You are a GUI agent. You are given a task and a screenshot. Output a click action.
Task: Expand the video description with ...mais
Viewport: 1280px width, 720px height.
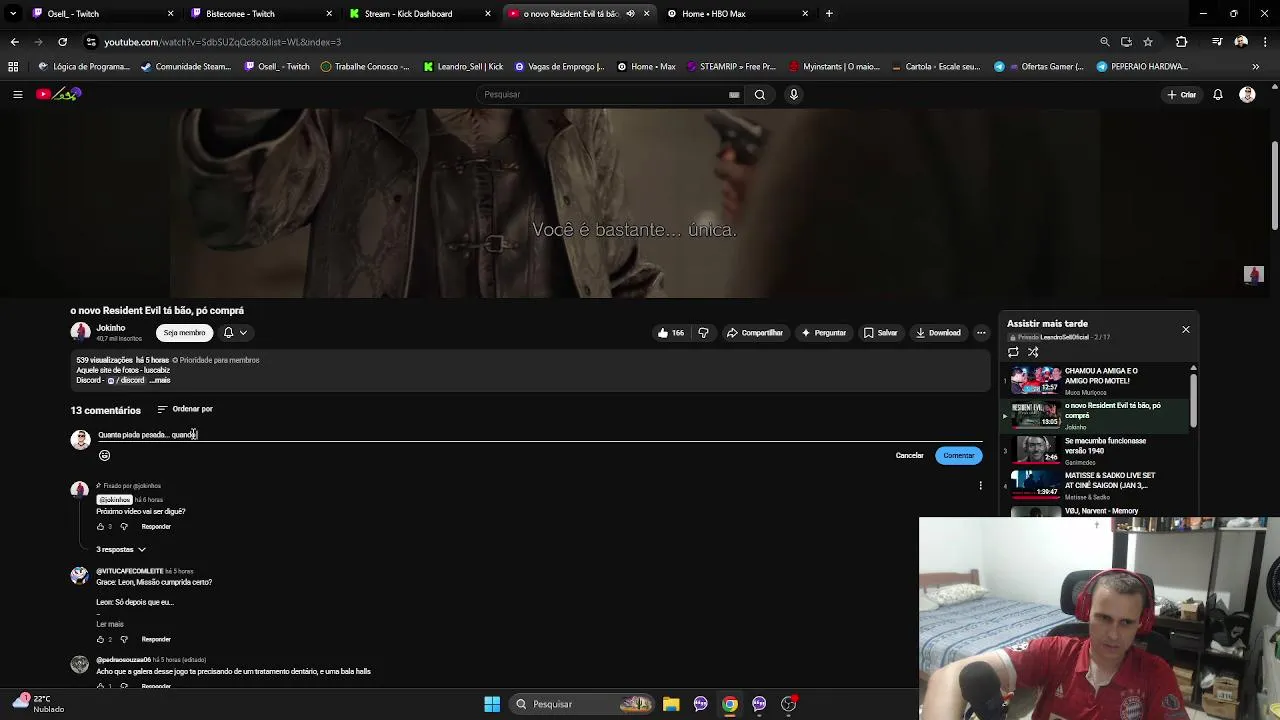[x=160, y=380]
